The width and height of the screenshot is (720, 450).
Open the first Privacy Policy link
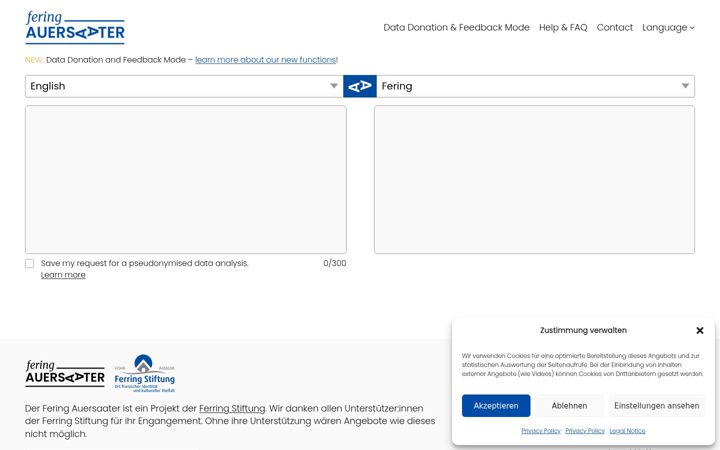[x=541, y=431]
